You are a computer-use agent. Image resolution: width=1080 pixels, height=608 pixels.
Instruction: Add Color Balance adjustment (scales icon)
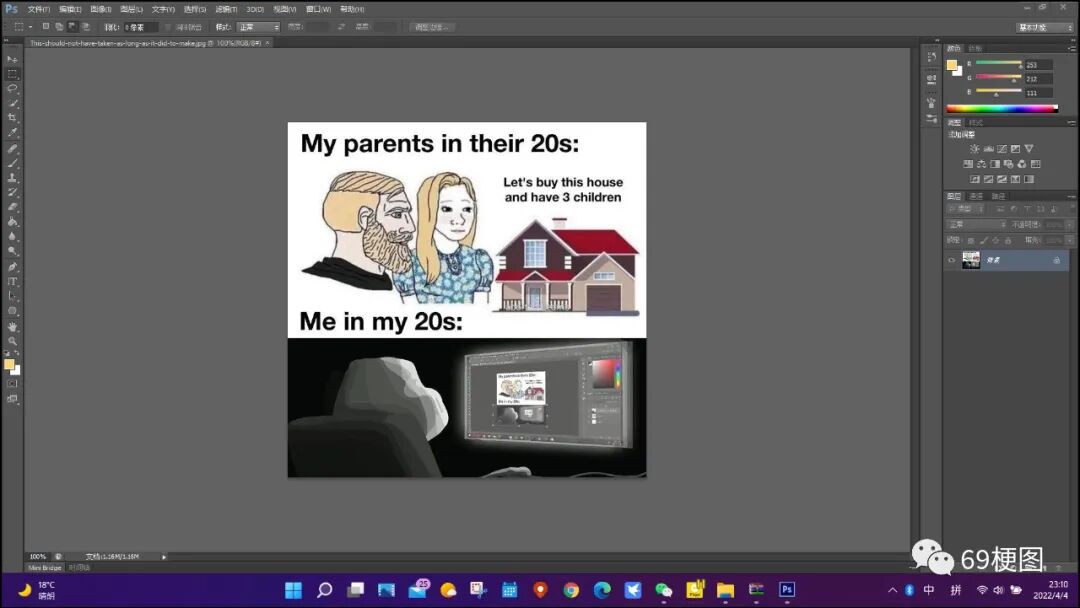[982, 164]
